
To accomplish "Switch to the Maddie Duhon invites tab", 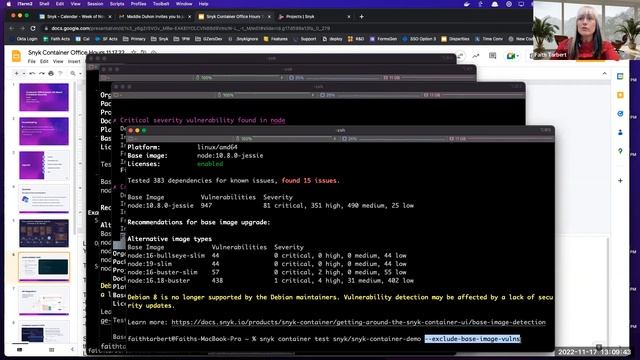I will [155, 17].
